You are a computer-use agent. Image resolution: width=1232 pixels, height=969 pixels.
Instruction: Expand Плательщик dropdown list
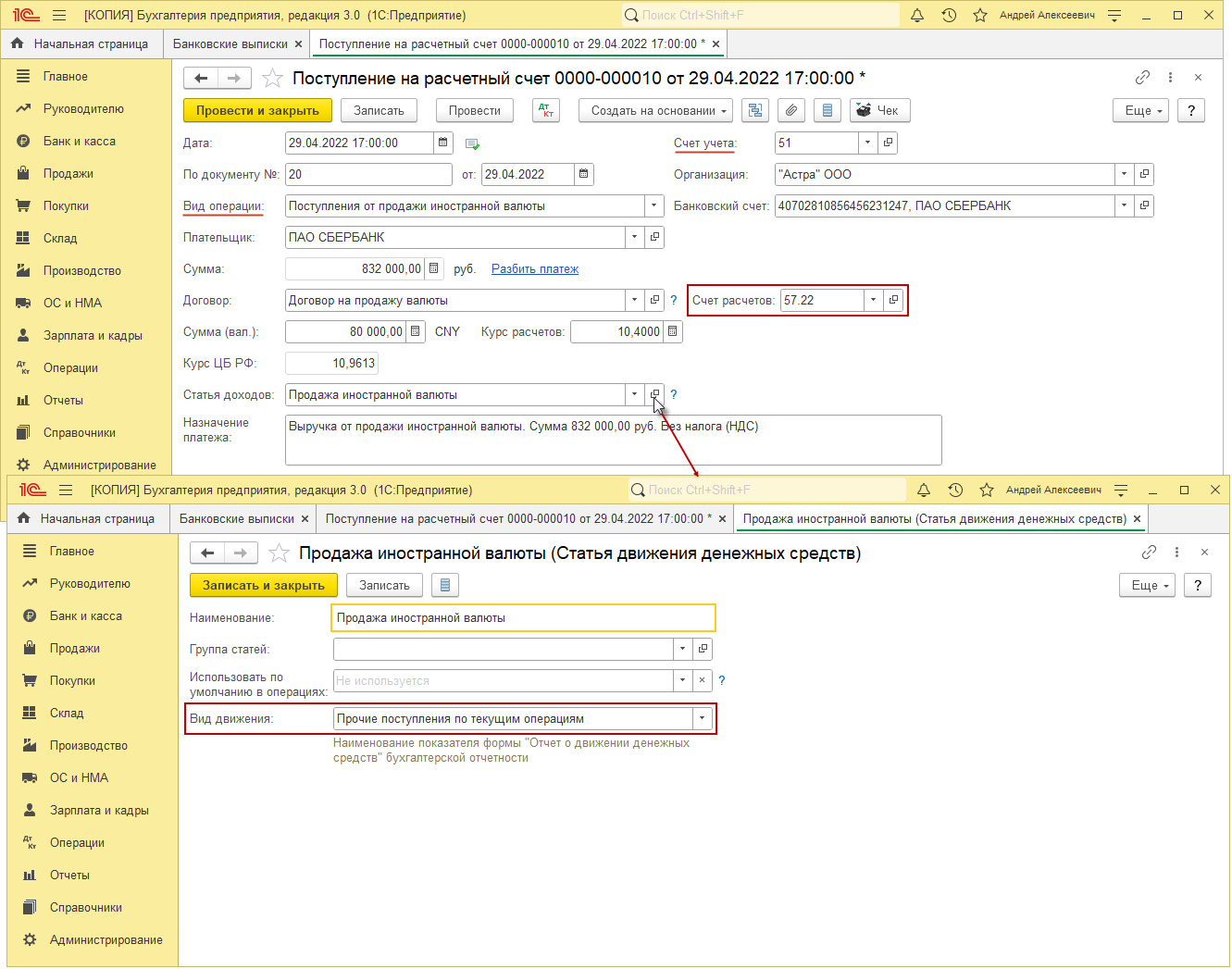click(x=634, y=237)
